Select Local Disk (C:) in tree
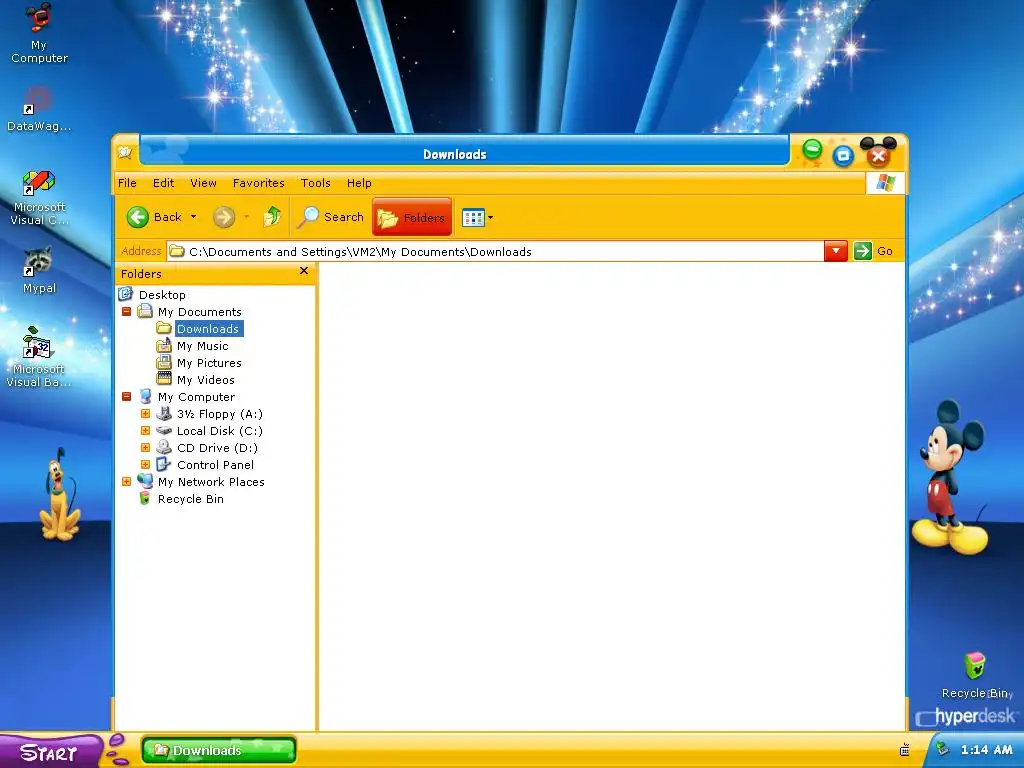The height and width of the screenshot is (768, 1024). [x=219, y=430]
